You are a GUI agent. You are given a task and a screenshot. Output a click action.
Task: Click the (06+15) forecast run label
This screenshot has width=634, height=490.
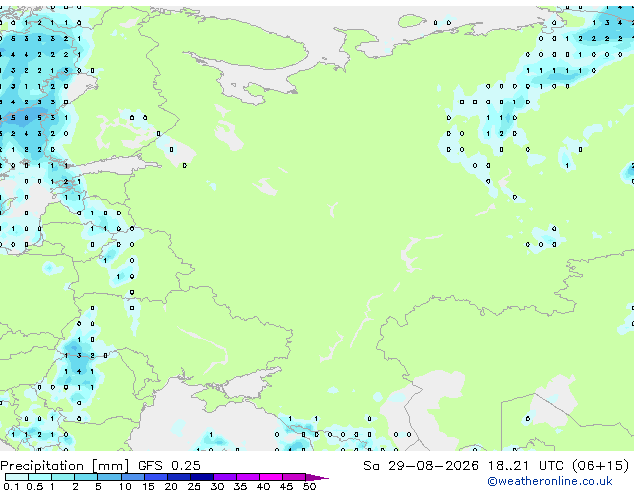[601, 466]
